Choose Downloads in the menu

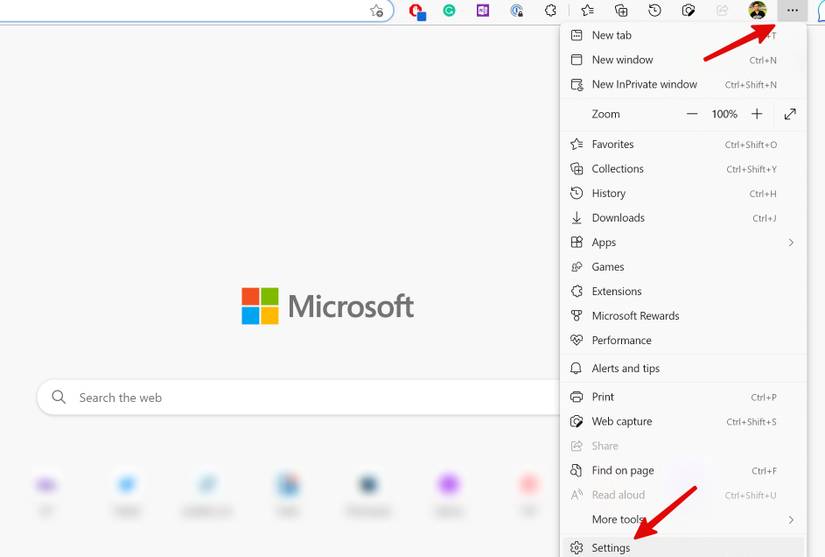point(618,218)
